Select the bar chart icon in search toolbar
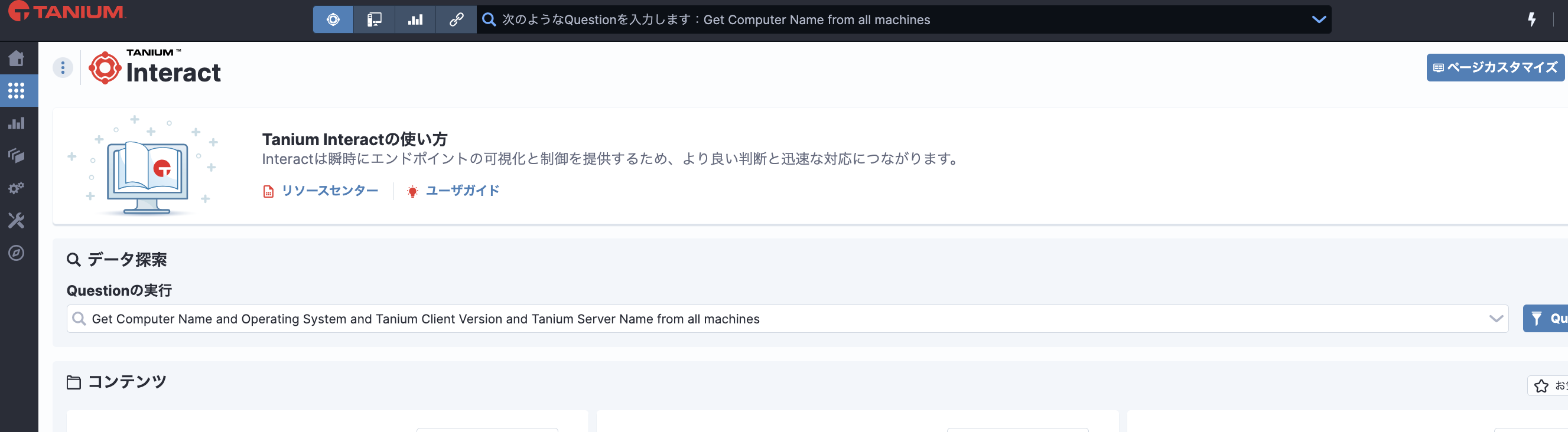 (415, 19)
